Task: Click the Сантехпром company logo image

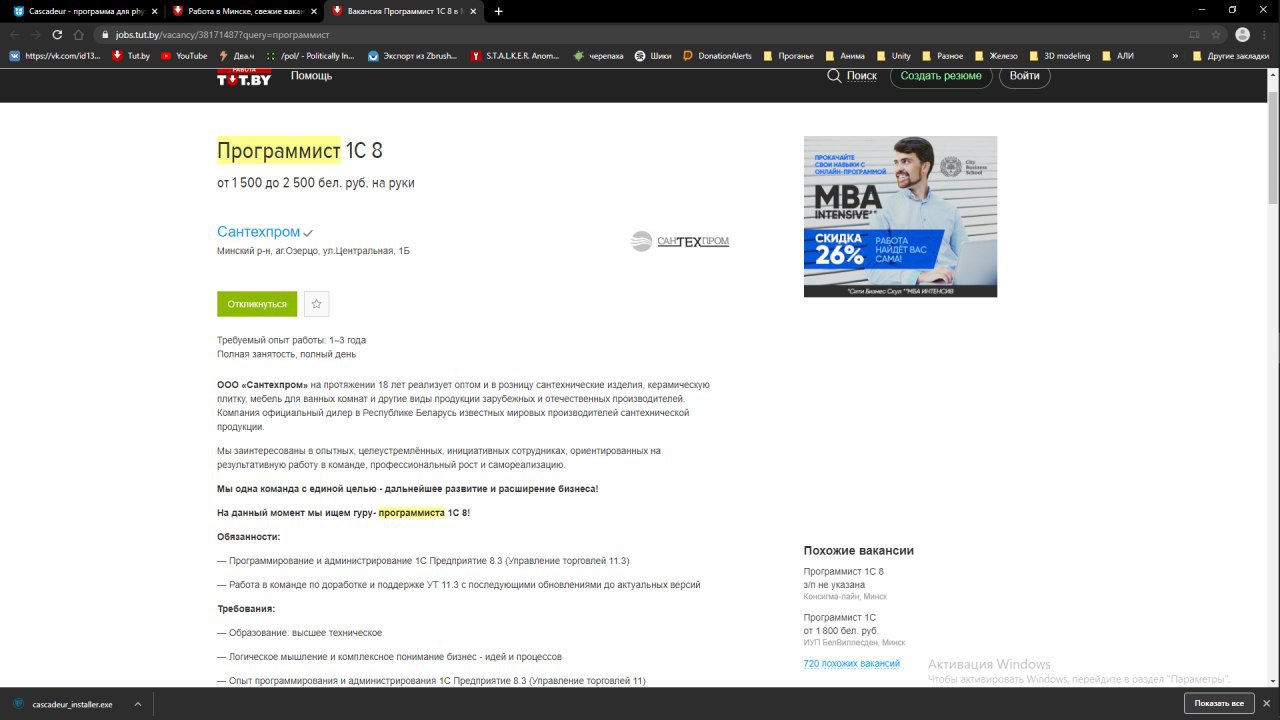Action: [680, 241]
